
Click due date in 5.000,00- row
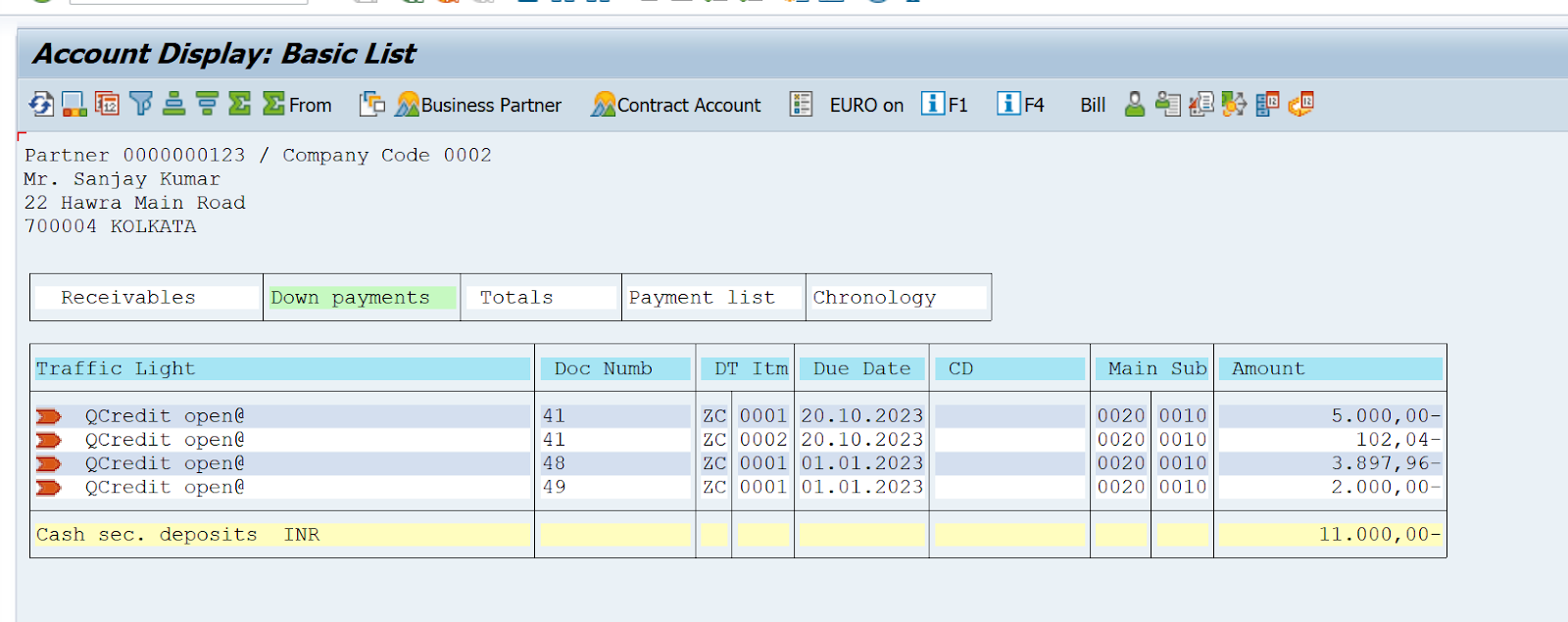(862, 416)
